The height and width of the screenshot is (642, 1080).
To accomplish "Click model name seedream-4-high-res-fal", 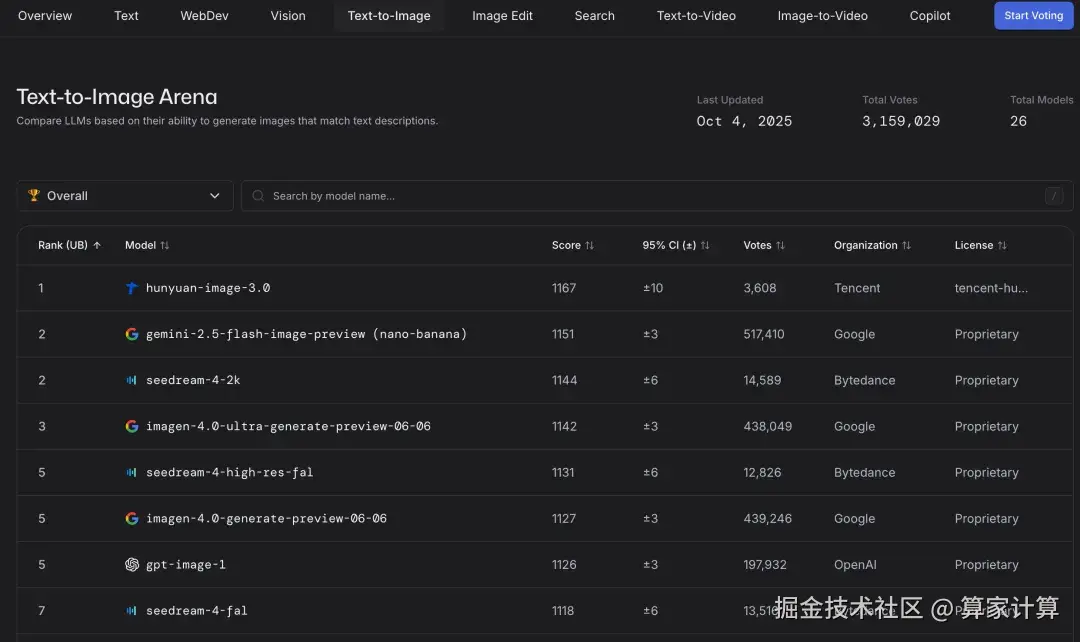I will (x=229, y=473).
